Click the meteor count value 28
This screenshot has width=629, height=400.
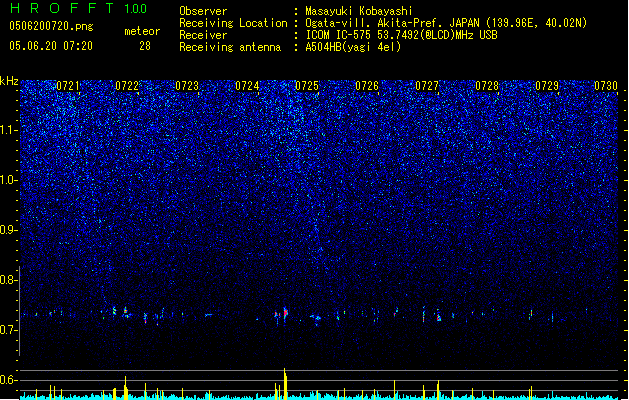tap(145, 46)
